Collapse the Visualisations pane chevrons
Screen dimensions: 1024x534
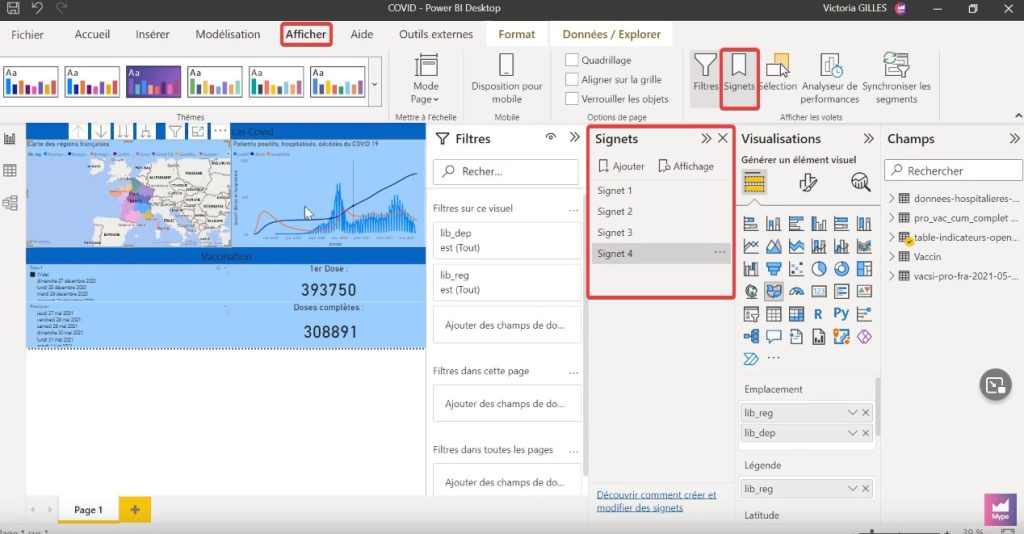coord(868,138)
